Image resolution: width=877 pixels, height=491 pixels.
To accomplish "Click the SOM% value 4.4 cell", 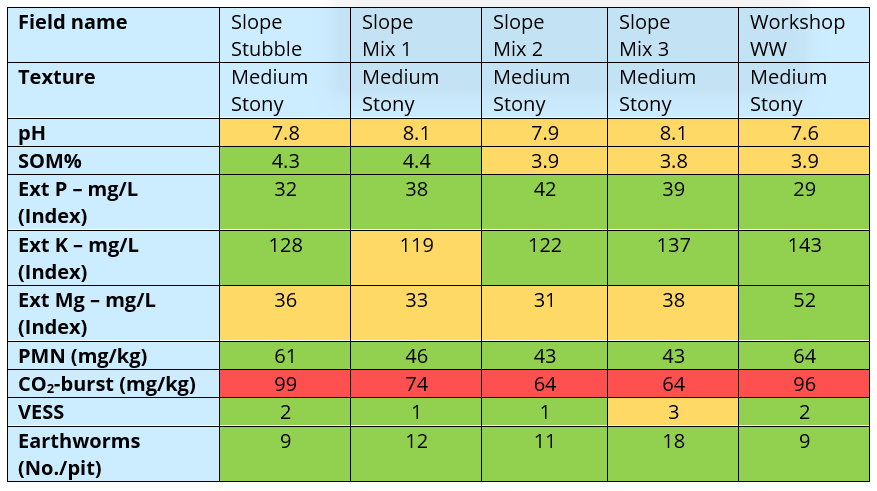I will [415, 160].
